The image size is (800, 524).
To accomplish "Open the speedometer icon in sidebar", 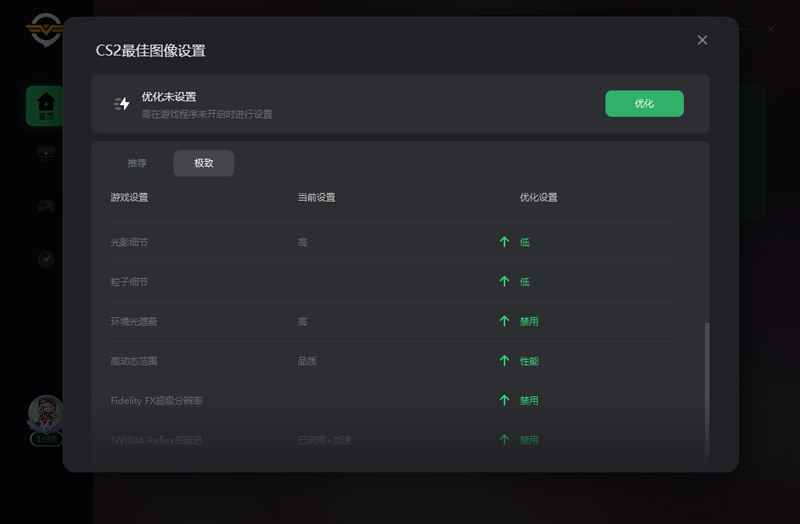I will point(46,259).
